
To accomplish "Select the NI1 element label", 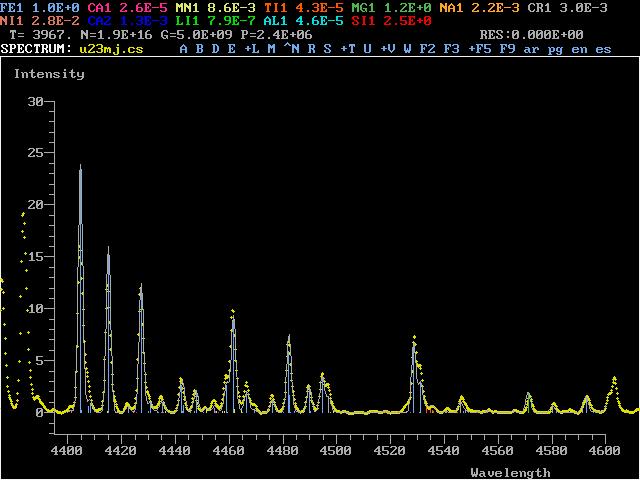I will coord(12,20).
